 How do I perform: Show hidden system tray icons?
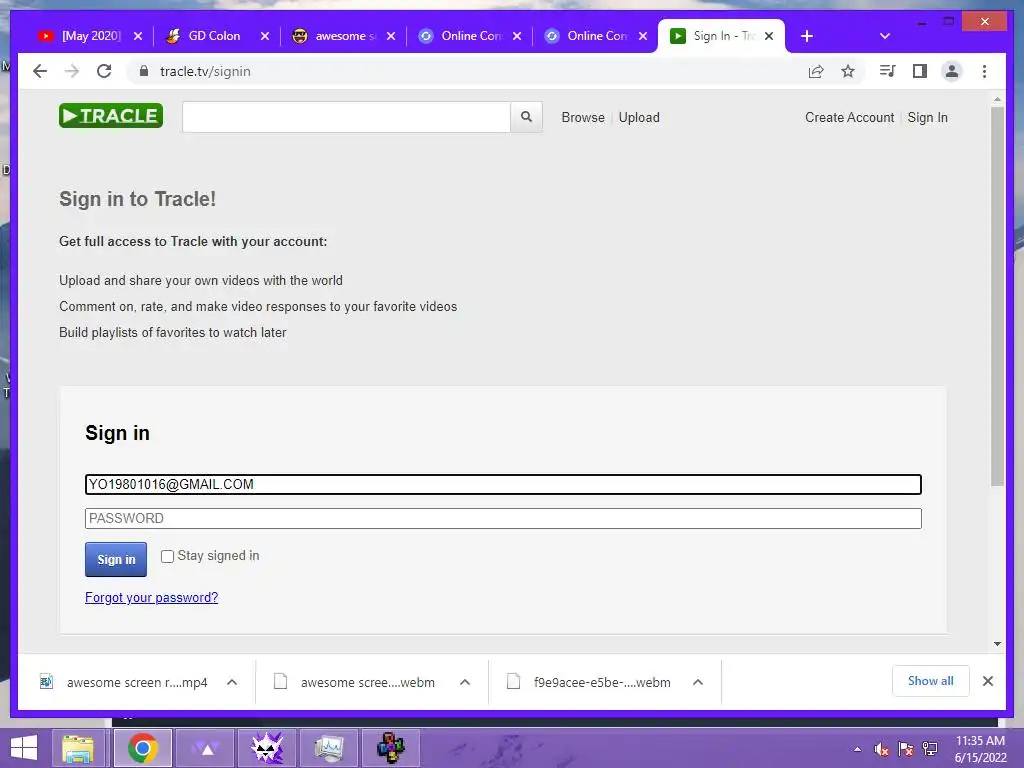tap(857, 749)
